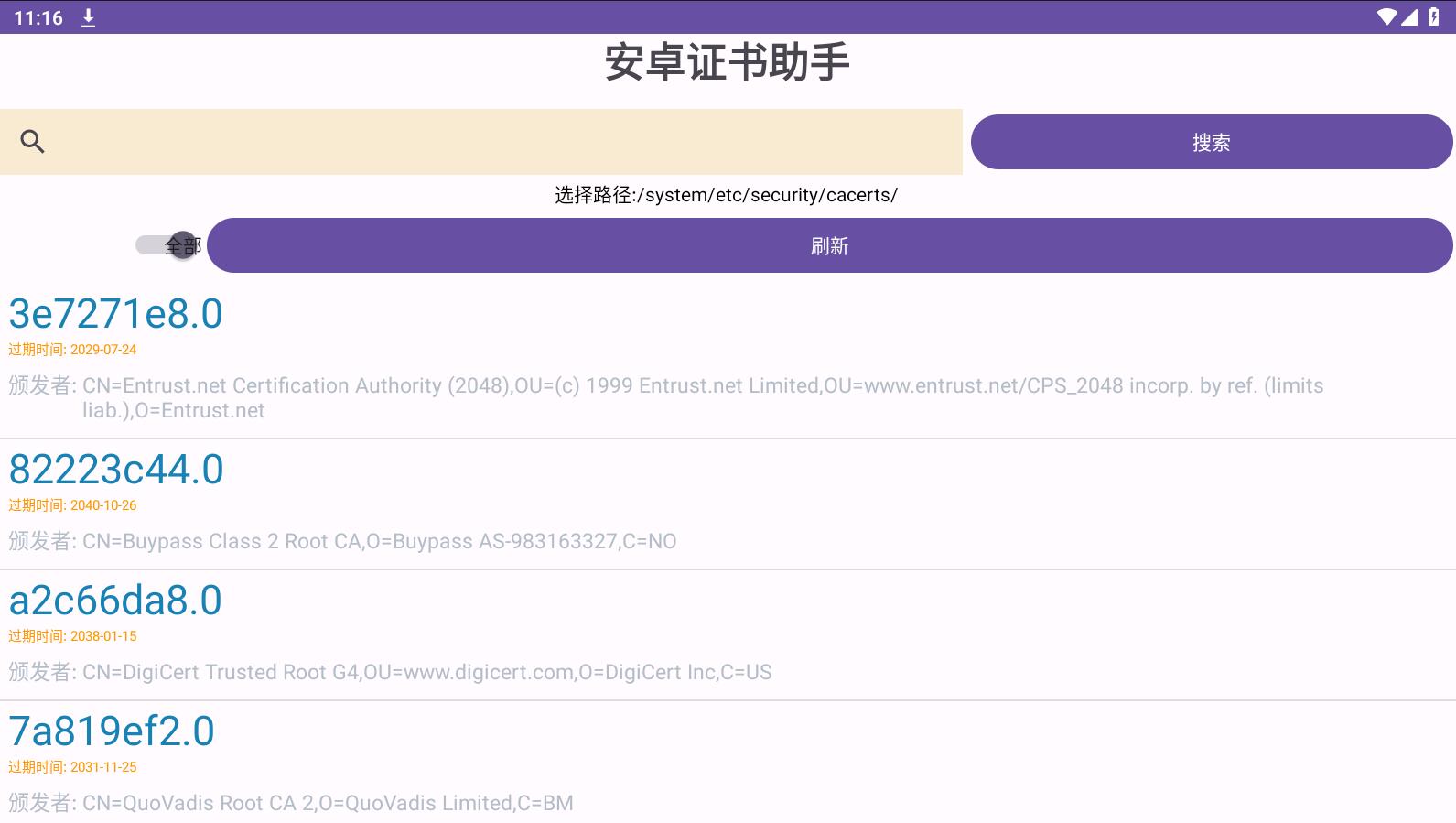Viewport: 1456px width, 823px height.
Task: Tap the magnifying glass search icon
Action: click(x=33, y=142)
